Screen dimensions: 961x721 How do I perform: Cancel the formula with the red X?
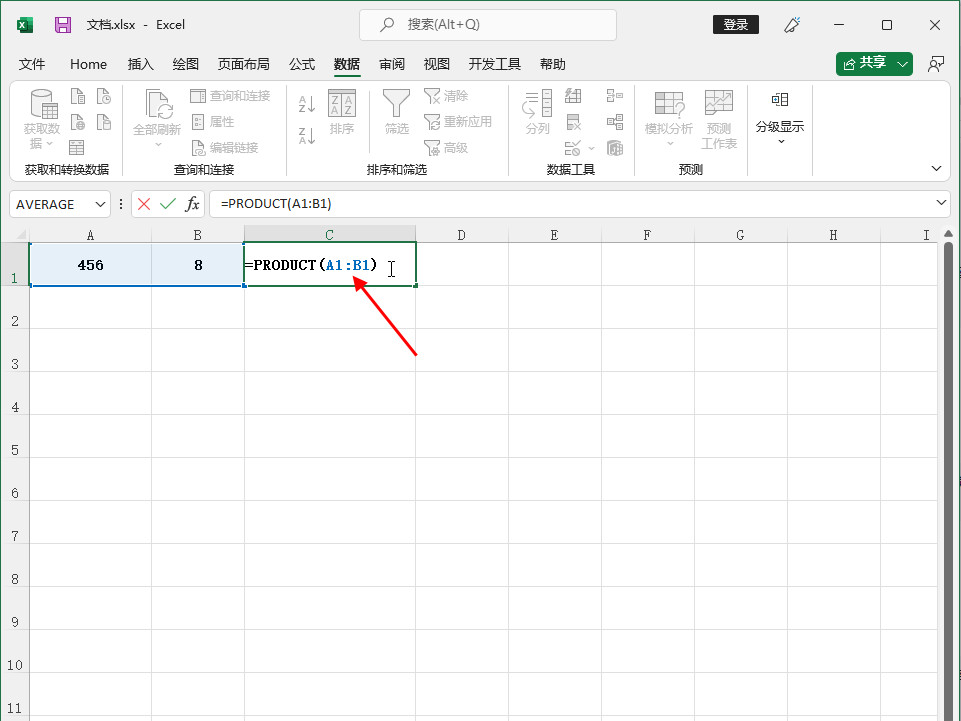(x=144, y=204)
